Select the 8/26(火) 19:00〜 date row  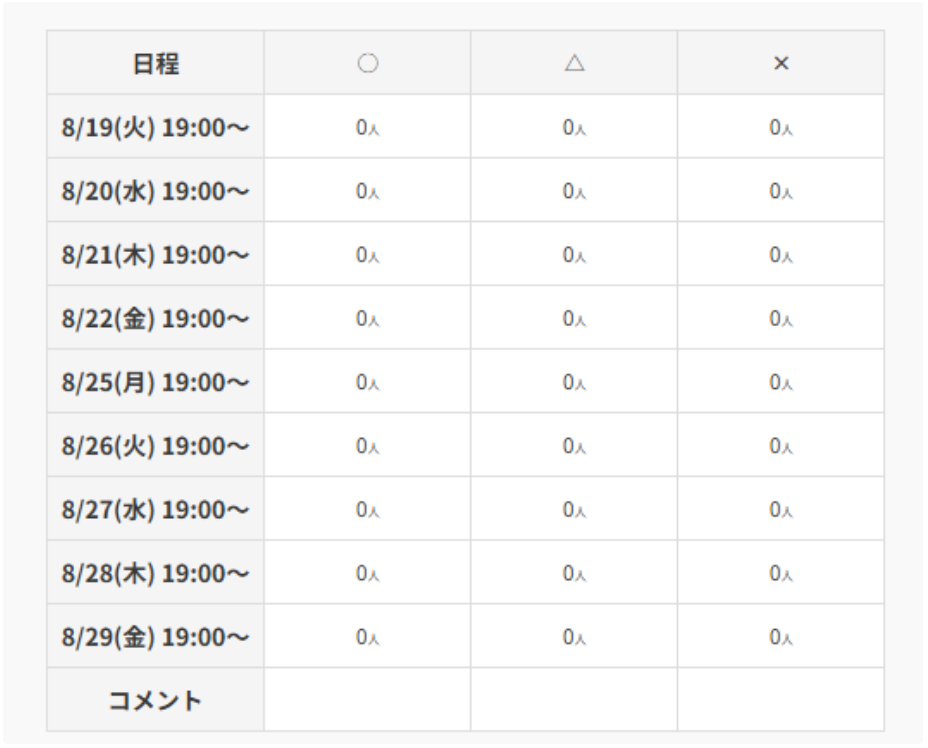(x=156, y=446)
